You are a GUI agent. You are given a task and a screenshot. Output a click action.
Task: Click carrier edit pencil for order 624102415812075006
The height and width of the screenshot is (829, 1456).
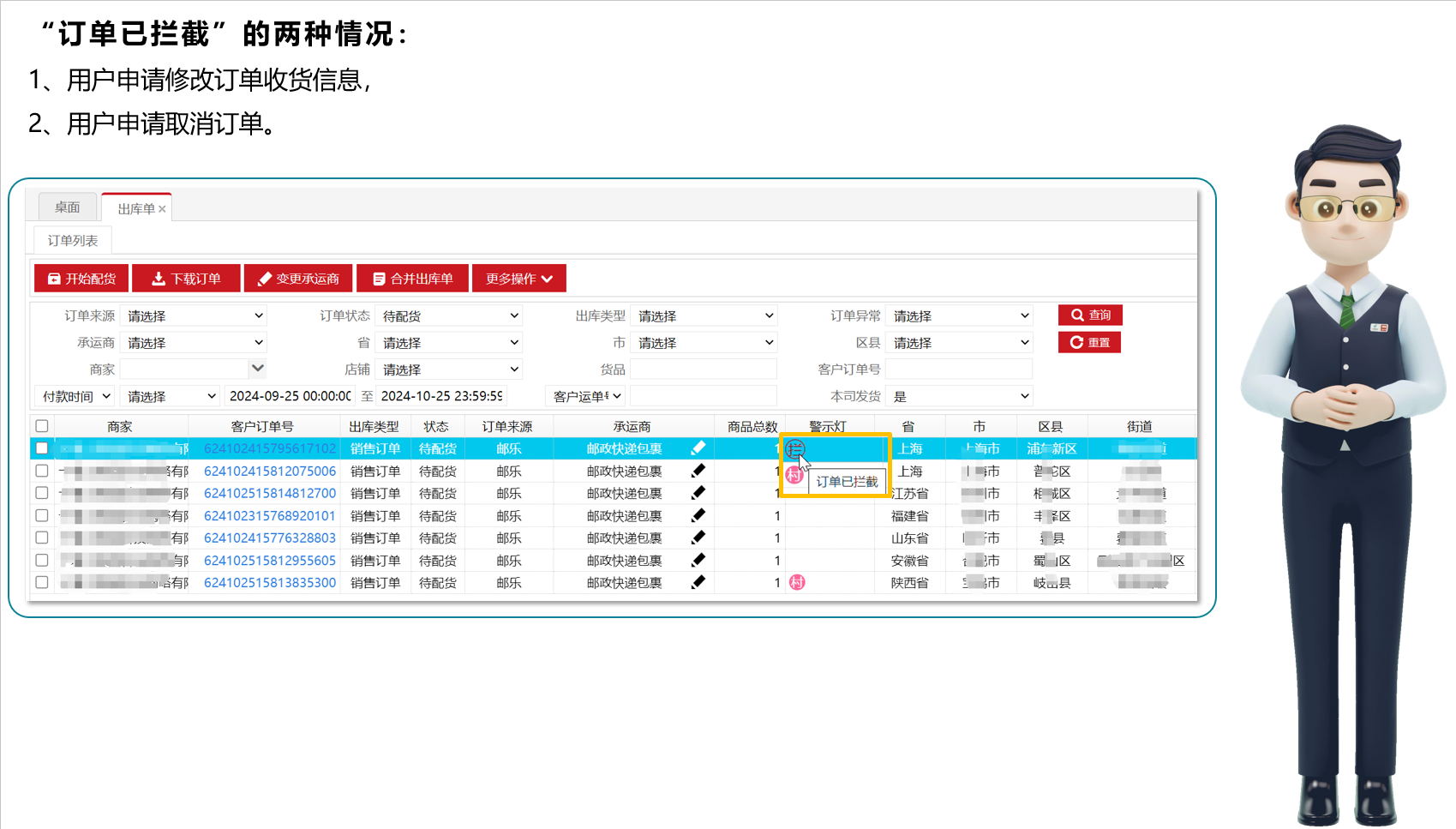(x=698, y=470)
